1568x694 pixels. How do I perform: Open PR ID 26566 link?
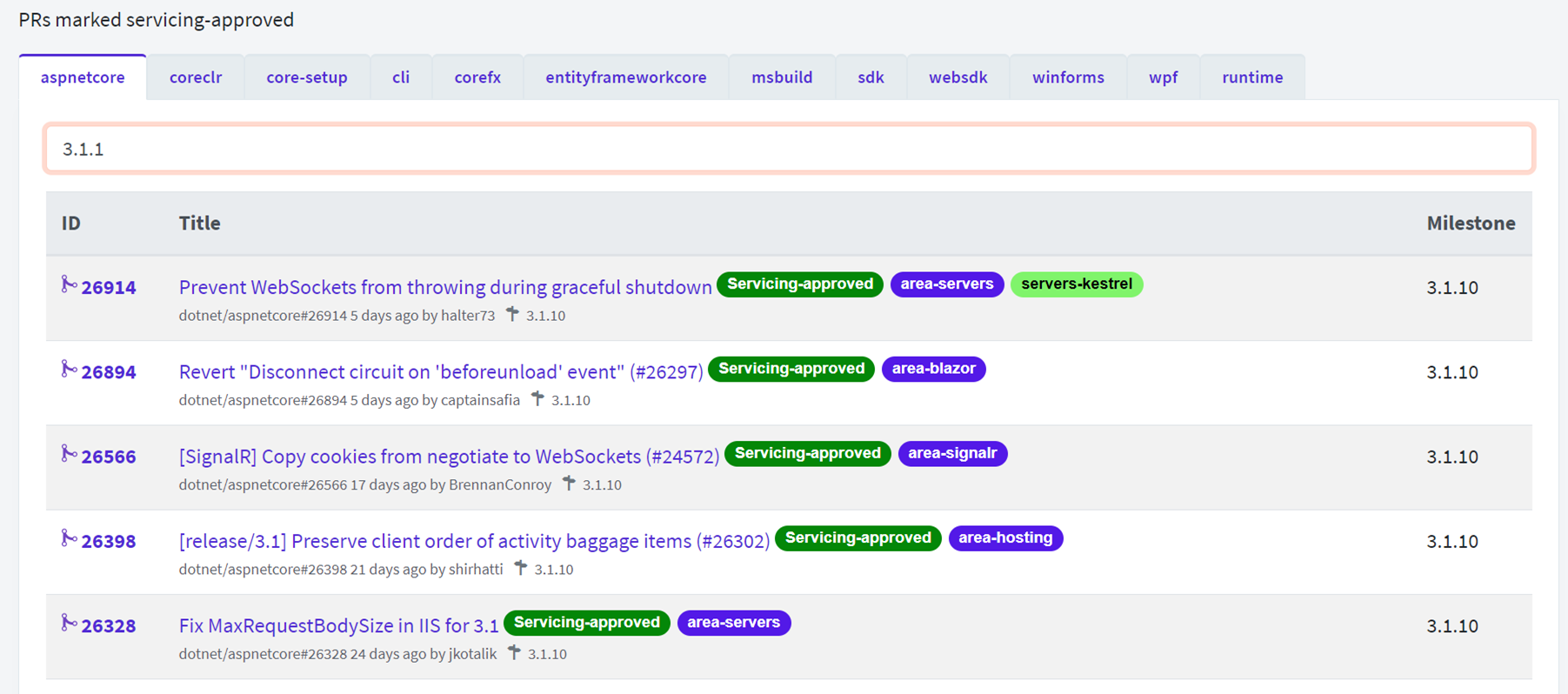(x=109, y=457)
